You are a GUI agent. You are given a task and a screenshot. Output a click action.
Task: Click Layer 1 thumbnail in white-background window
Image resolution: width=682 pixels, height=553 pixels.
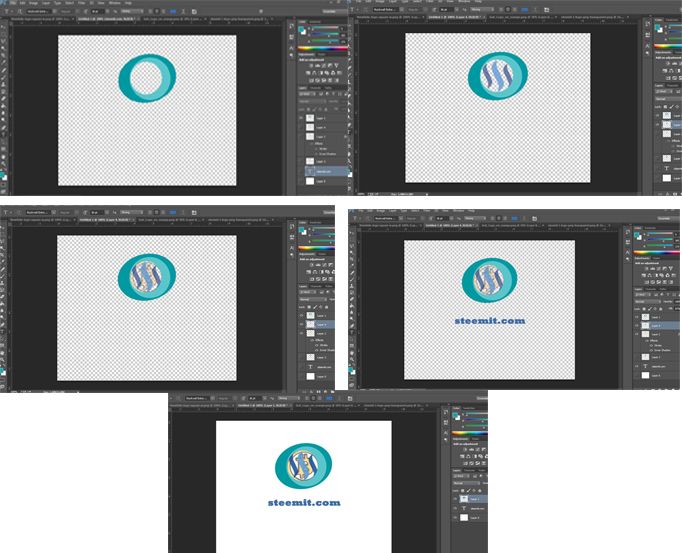[x=464, y=499]
